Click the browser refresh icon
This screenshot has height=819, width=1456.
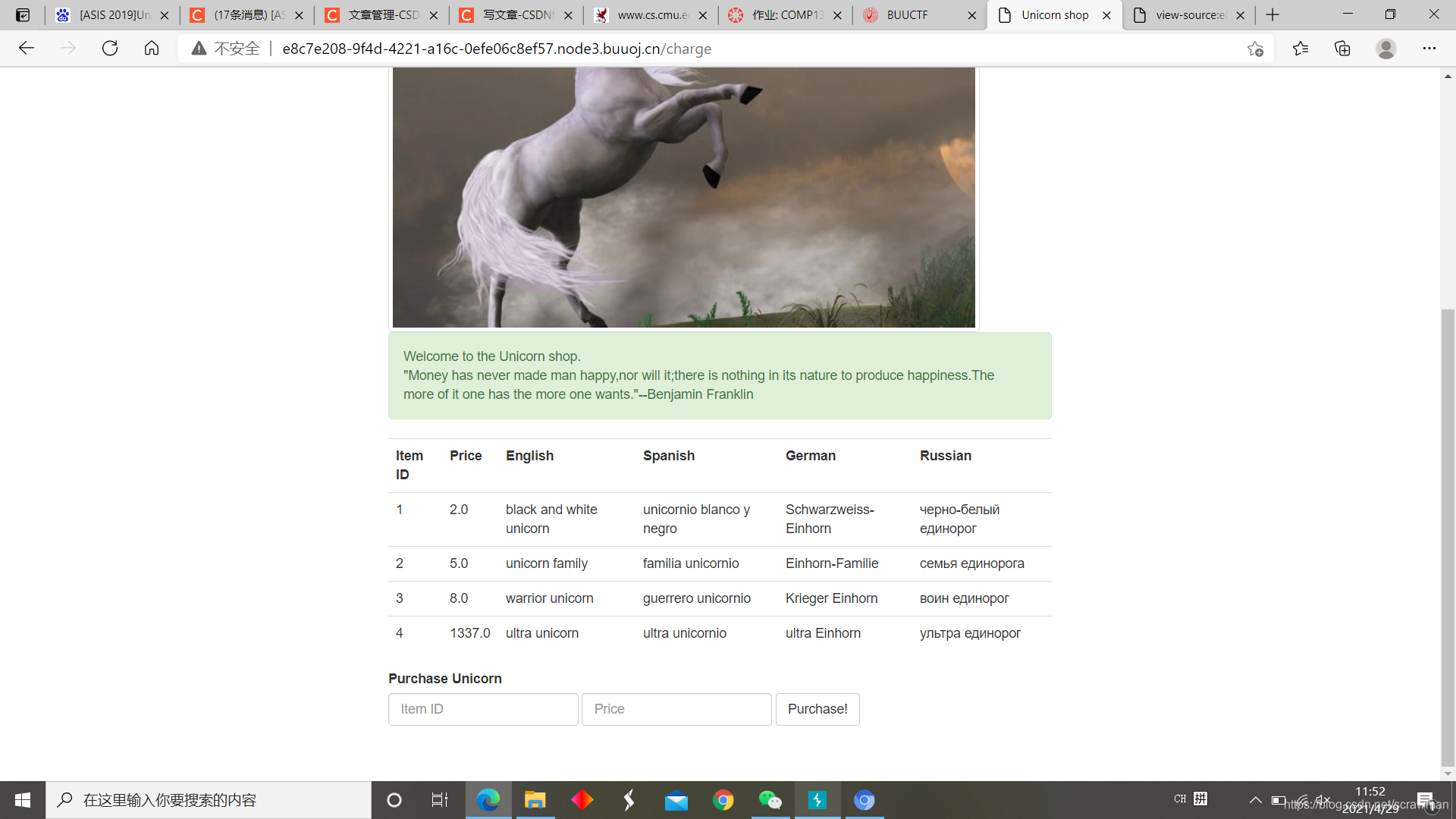pos(110,49)
